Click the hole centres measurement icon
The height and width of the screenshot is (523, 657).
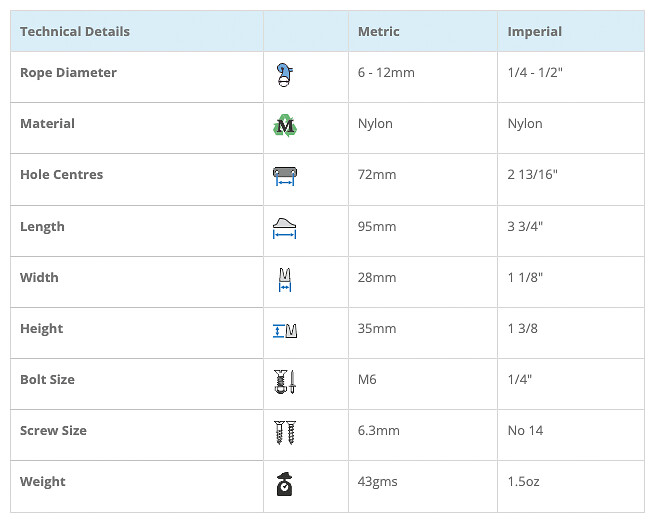pos(285,177)
